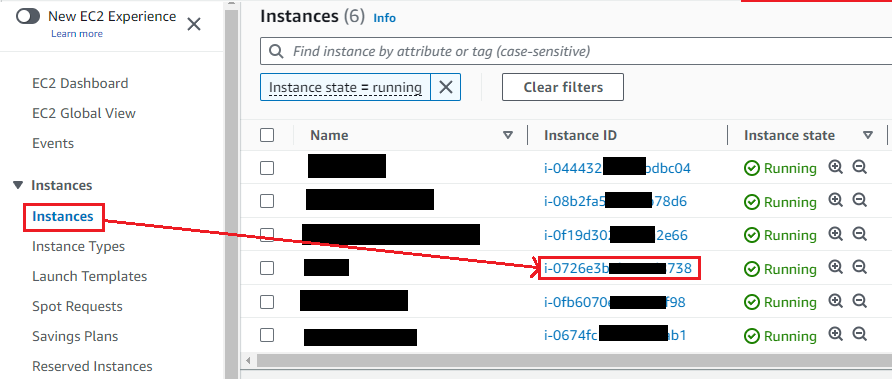892x379 pixels.
Task: Open Launch Templates page
Action: [x=90, y=277]
